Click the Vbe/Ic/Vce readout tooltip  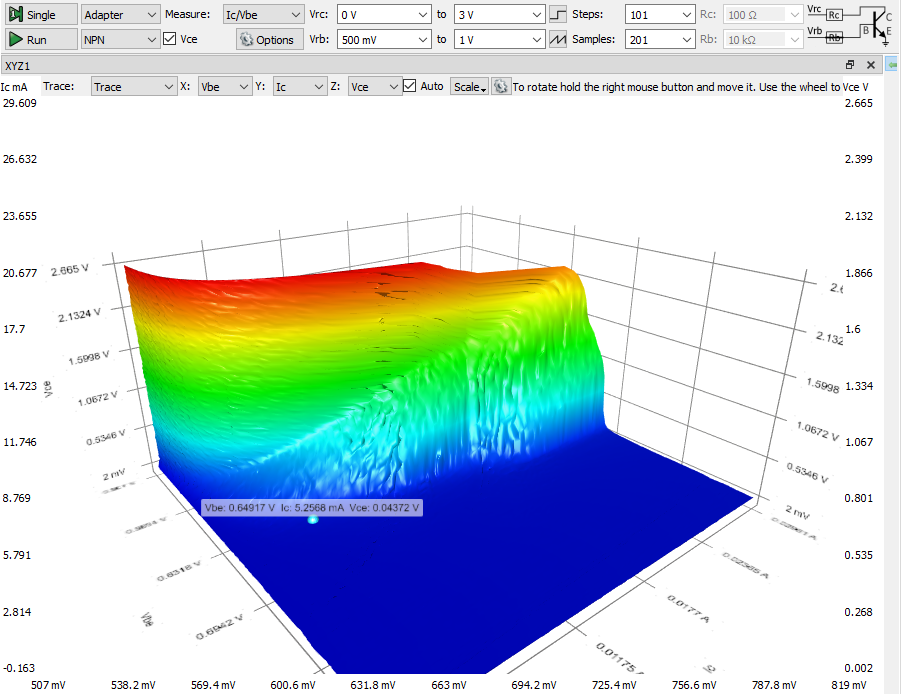pyautogui.click(x=312, y=507)
